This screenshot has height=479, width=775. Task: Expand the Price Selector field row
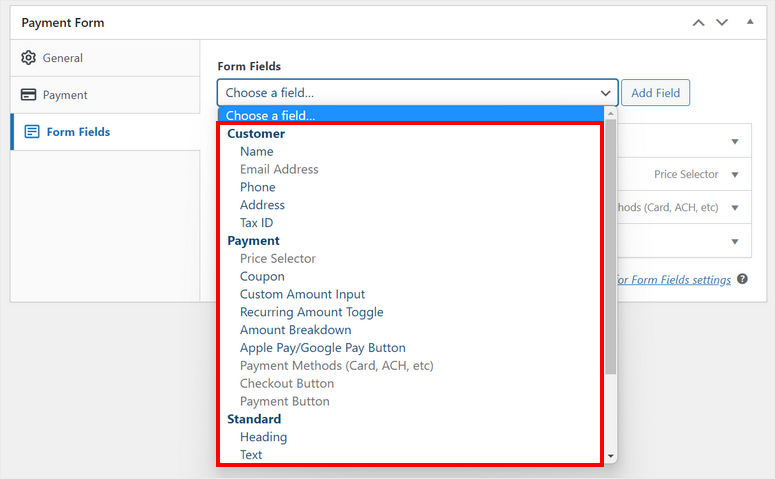click(x=735, y=175)
